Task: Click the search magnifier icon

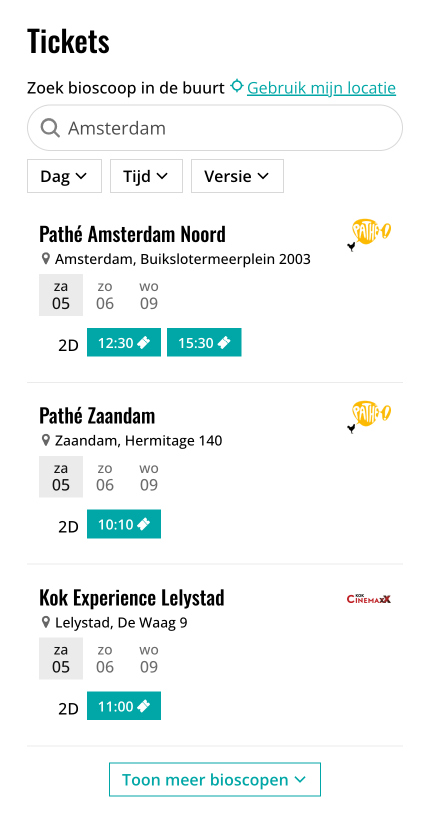Action: coord(50,128)
